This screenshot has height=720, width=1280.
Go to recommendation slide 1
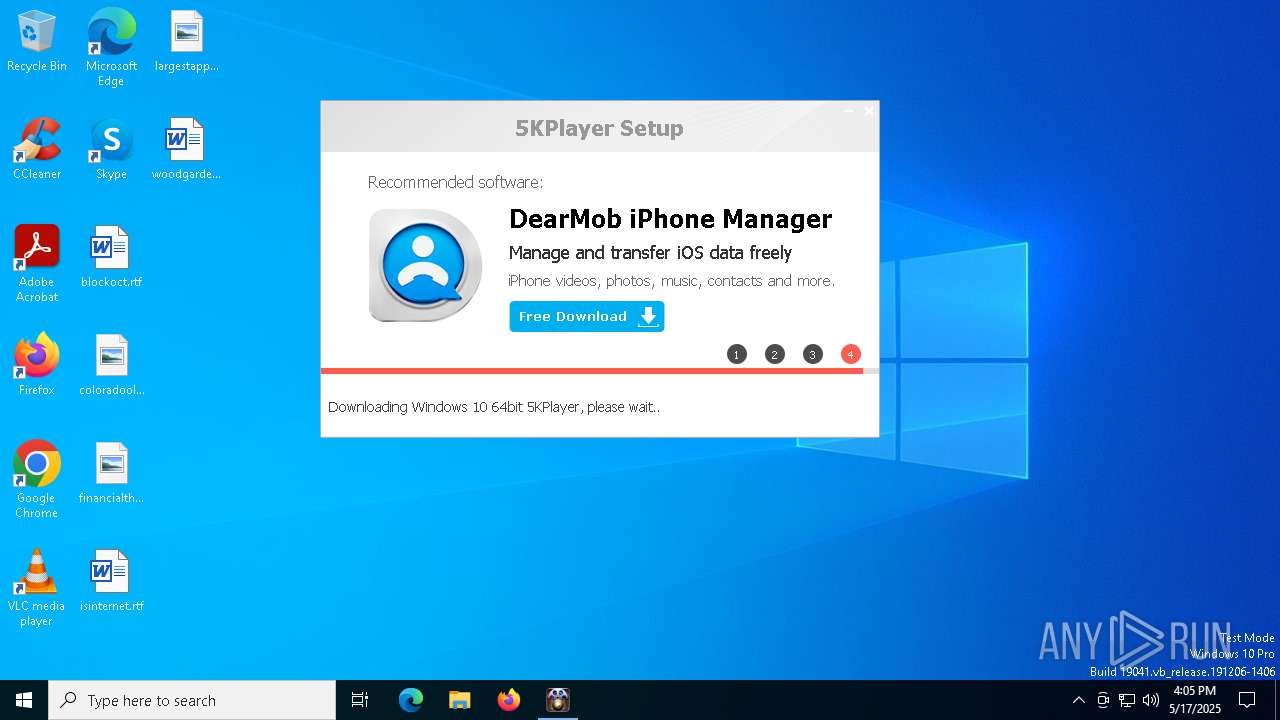point(737,354)
